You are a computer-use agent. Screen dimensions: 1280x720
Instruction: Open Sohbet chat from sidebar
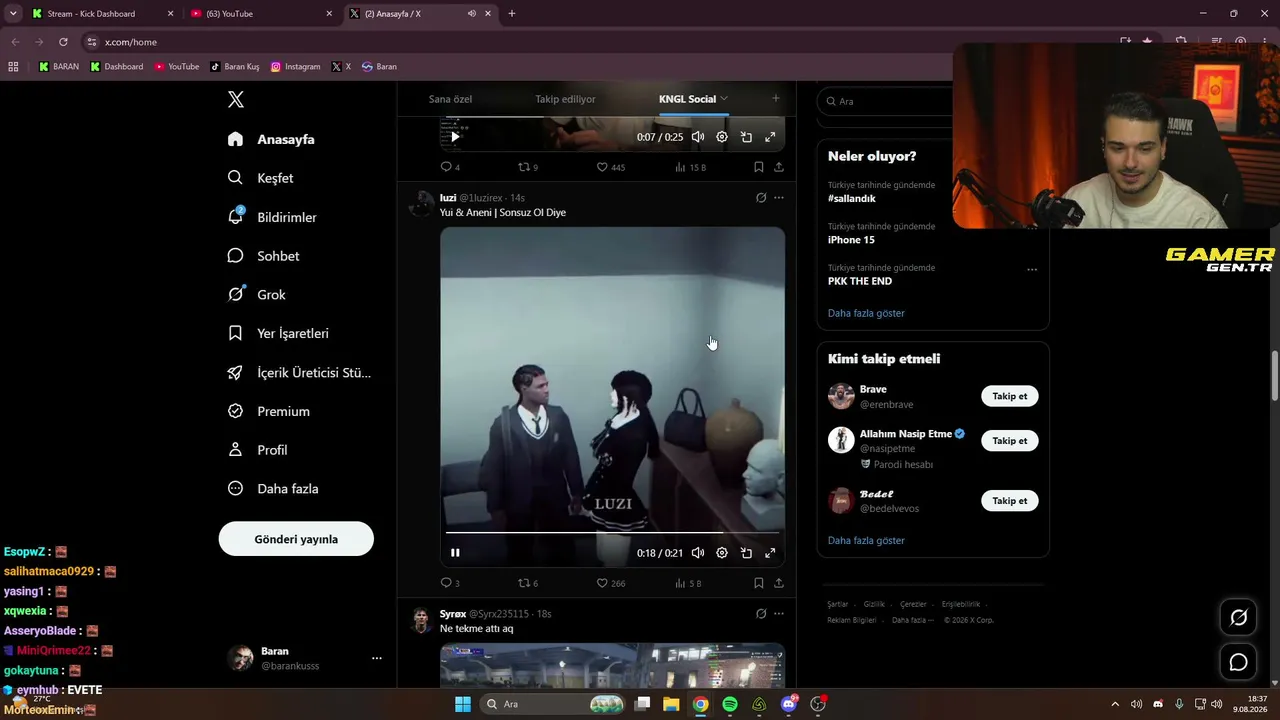264,256
